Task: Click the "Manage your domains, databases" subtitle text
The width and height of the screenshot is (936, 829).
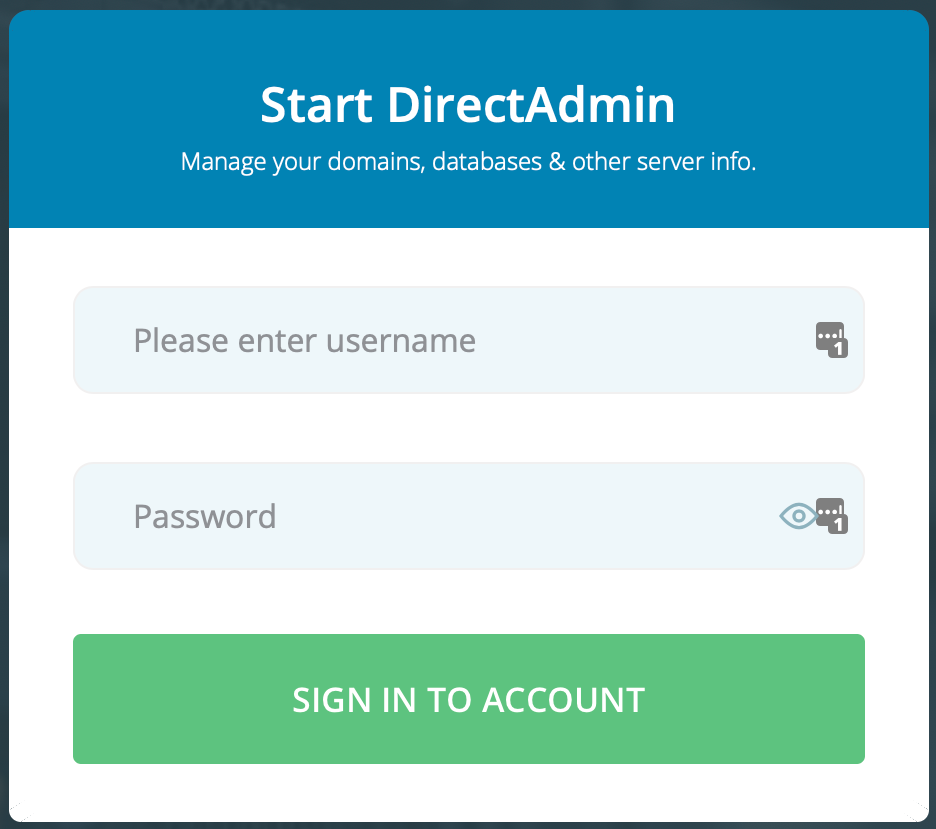Action: (468, 161)
